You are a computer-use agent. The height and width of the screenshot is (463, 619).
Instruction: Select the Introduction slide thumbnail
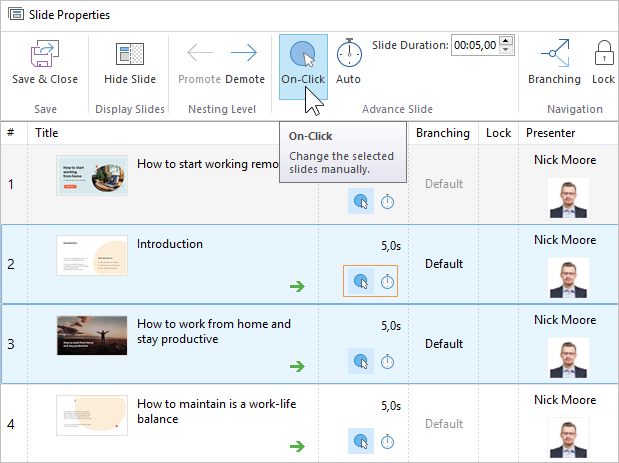click(x=92, y=255)
